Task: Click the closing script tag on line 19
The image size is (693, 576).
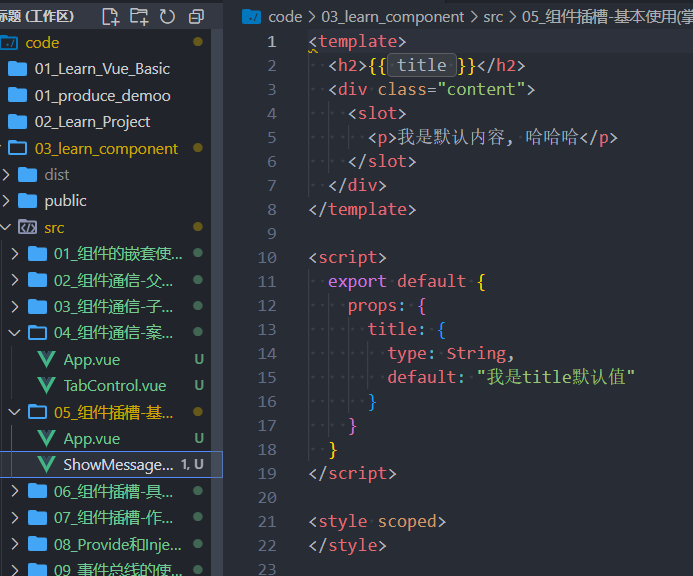Action: coord(353,473)
